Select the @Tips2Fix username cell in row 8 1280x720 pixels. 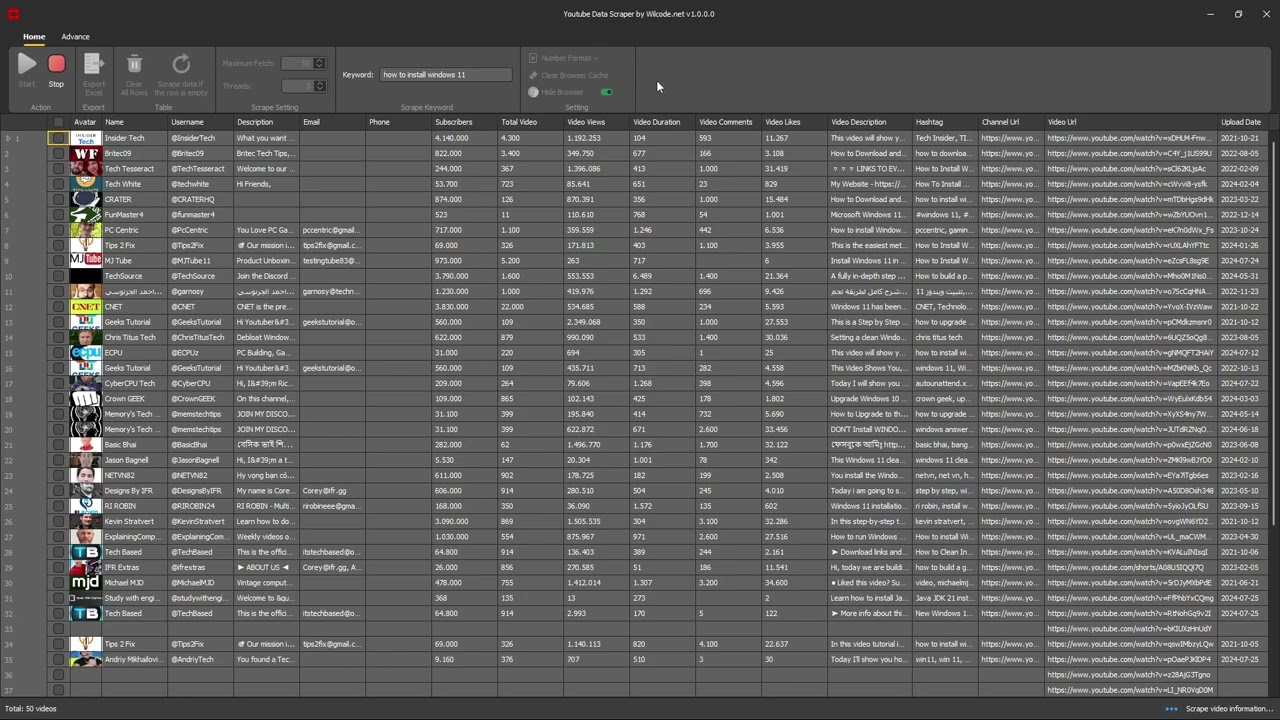[x=201, y=245]
